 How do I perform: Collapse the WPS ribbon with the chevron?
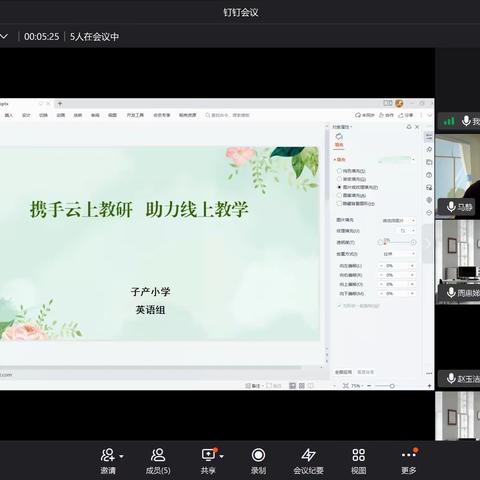(x=429, y=115)
